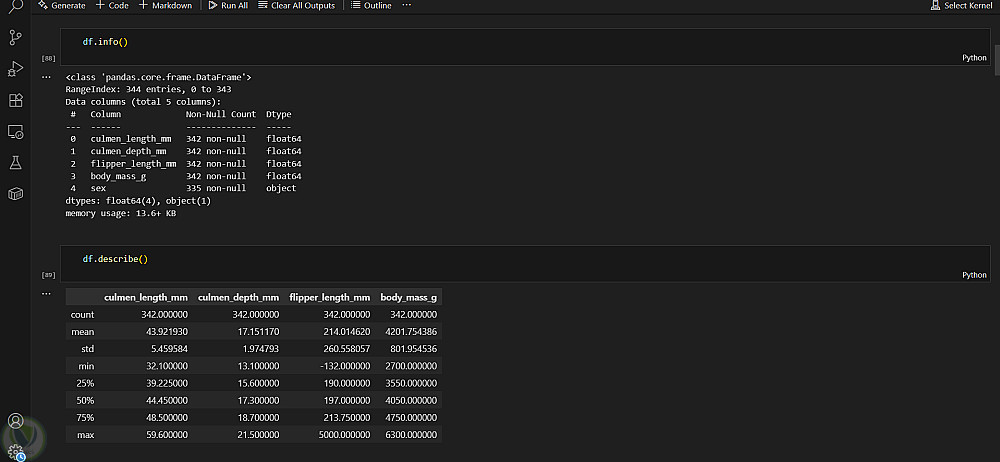Screen dimensions: 1000x462
Task: Click the value 260.558057 in std row
Action: [x=348, y=349]
